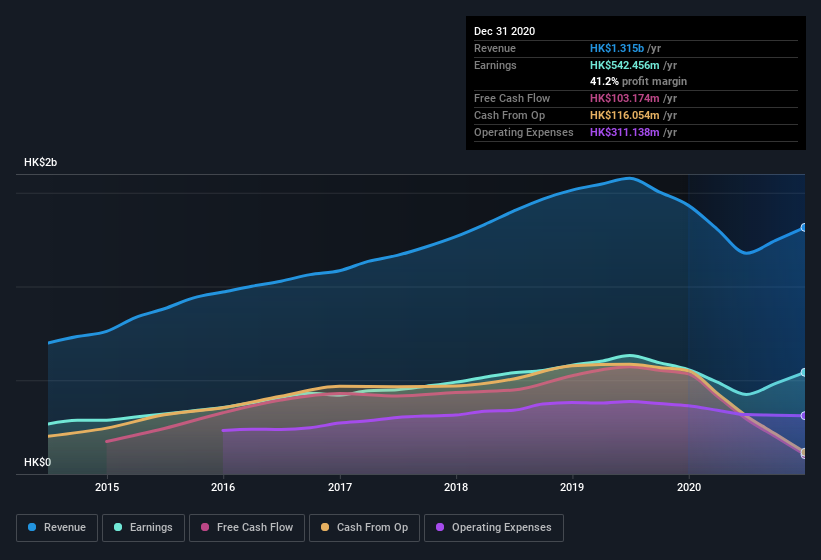The image size is (821, 560).
Task: Toggle Operating Expenses legend button
Action: point(494,528)
